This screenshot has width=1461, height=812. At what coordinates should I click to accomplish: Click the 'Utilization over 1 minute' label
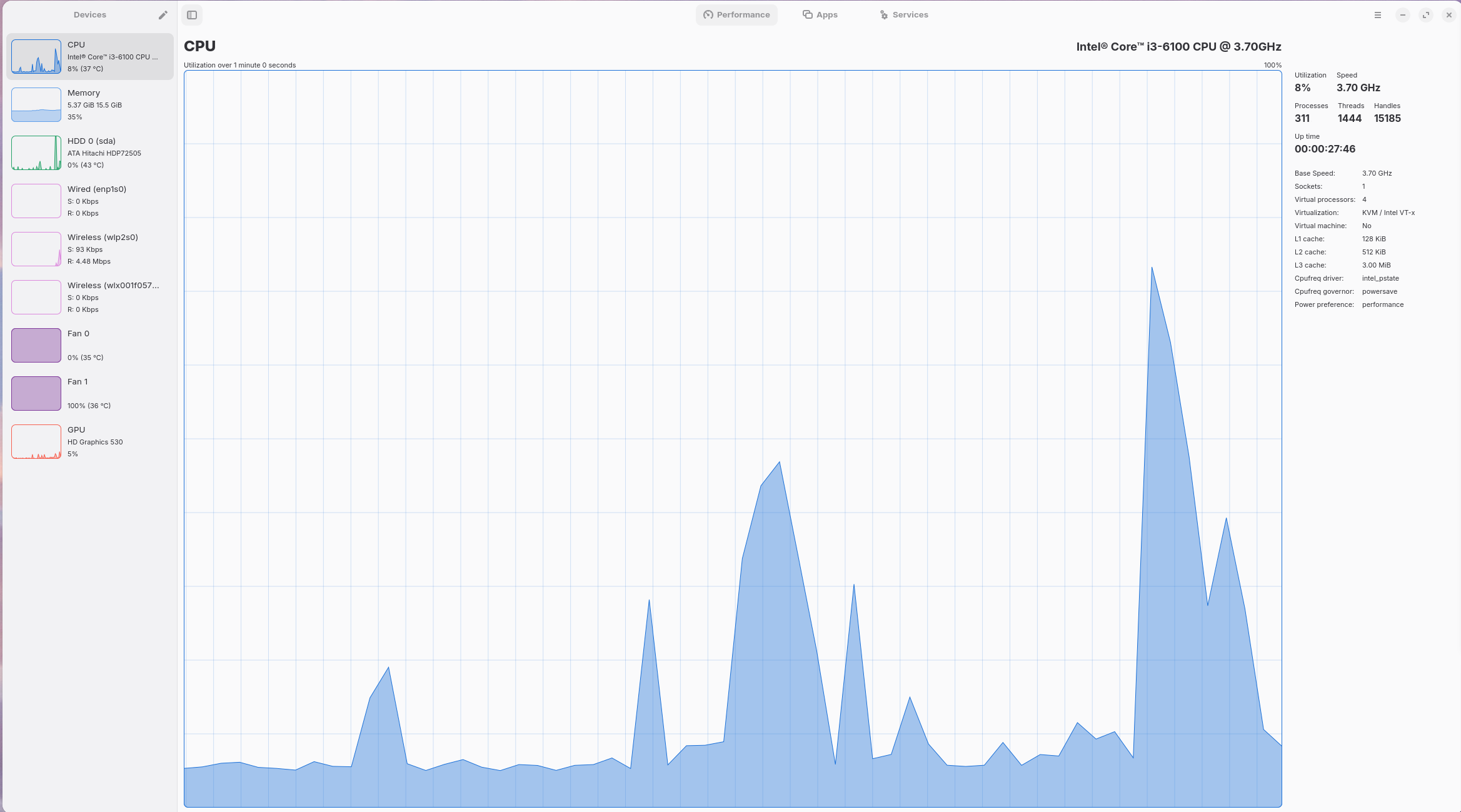(x=239, y=65)
